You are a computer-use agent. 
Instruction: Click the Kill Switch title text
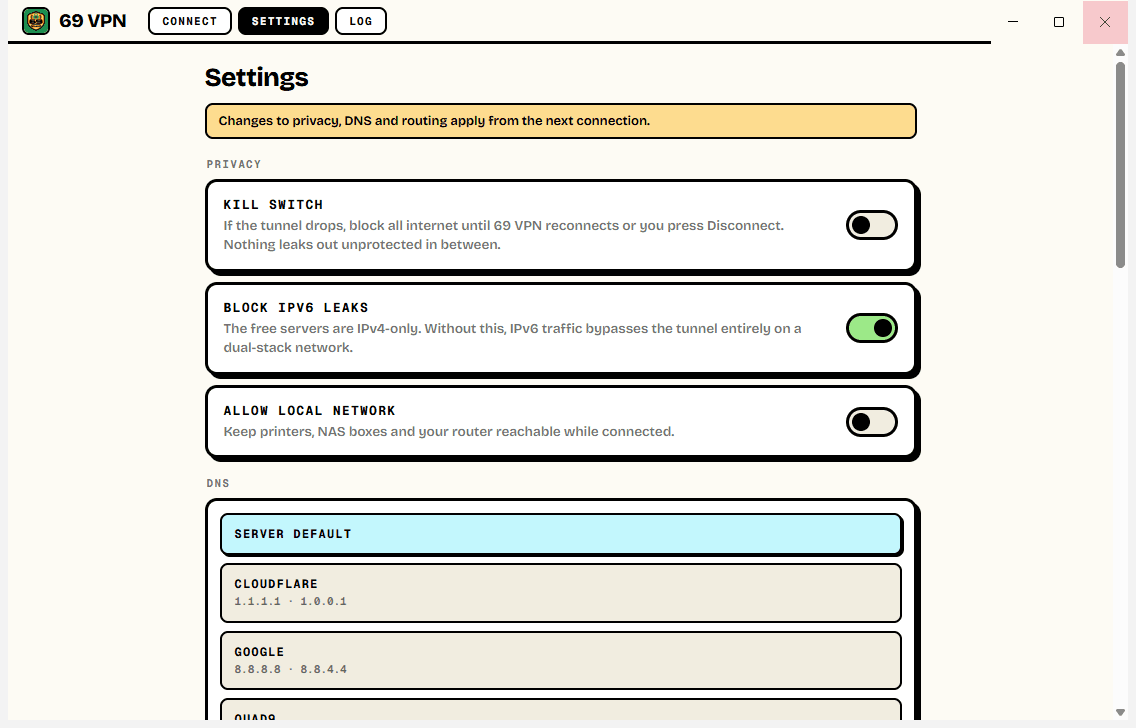(x=273, y=205)
